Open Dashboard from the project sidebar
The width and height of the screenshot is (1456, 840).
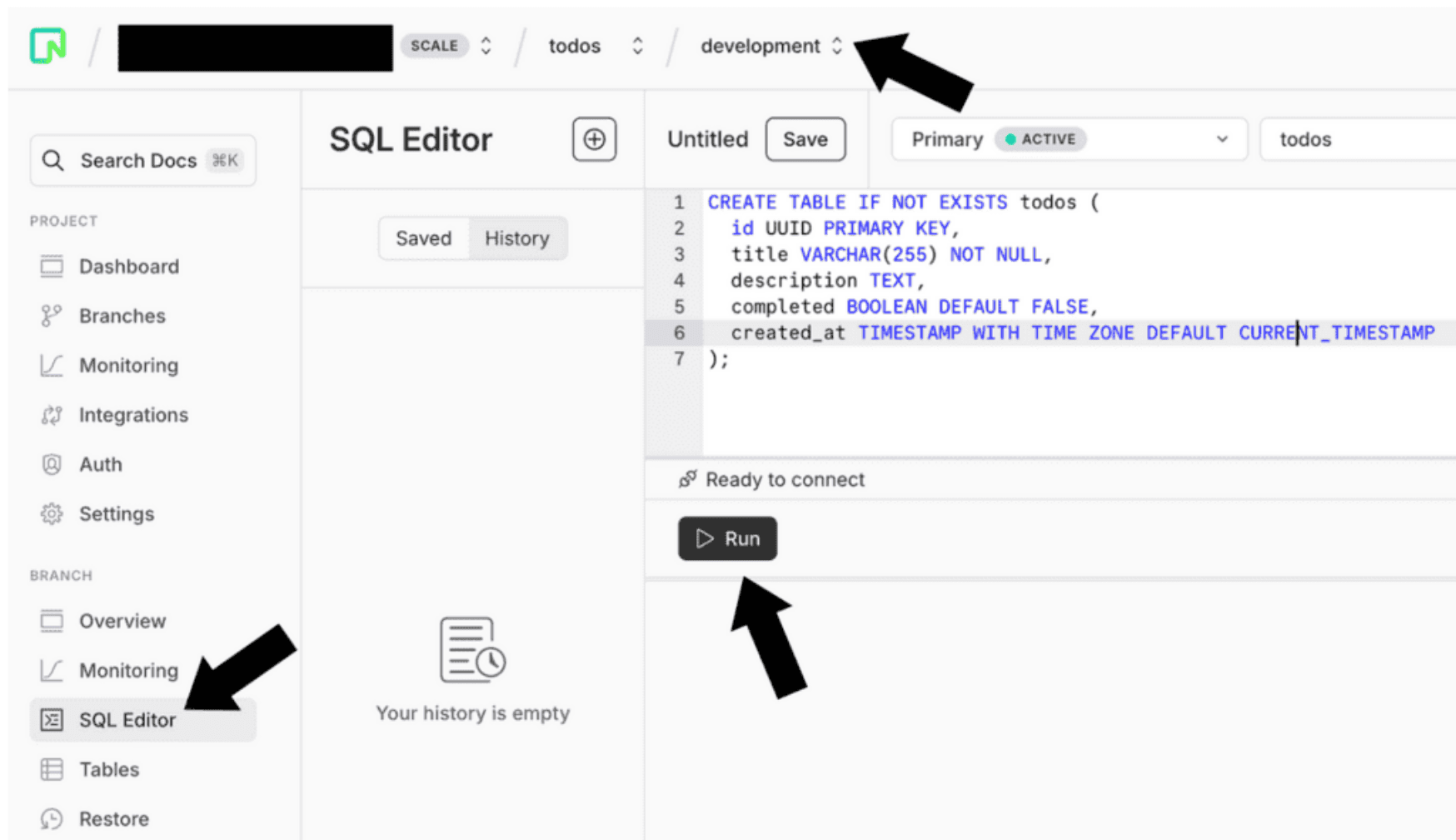(128, 267)
